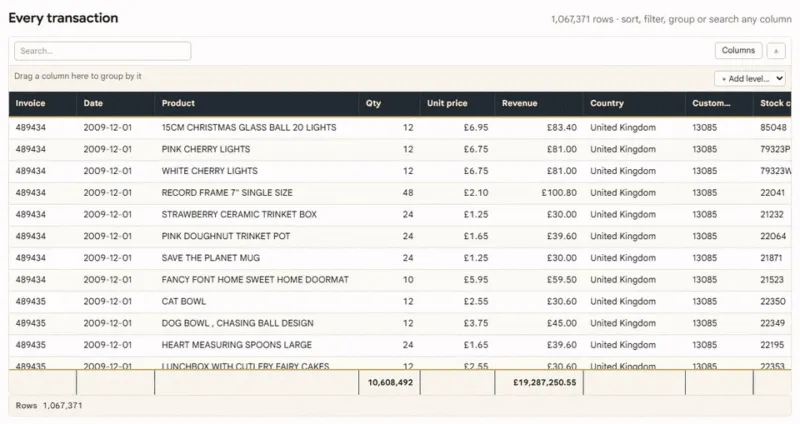Image resolution: width=800 pixels, height=424 pixels.
Task: Sort by the Invoice column header
Action: coord(42,104)
